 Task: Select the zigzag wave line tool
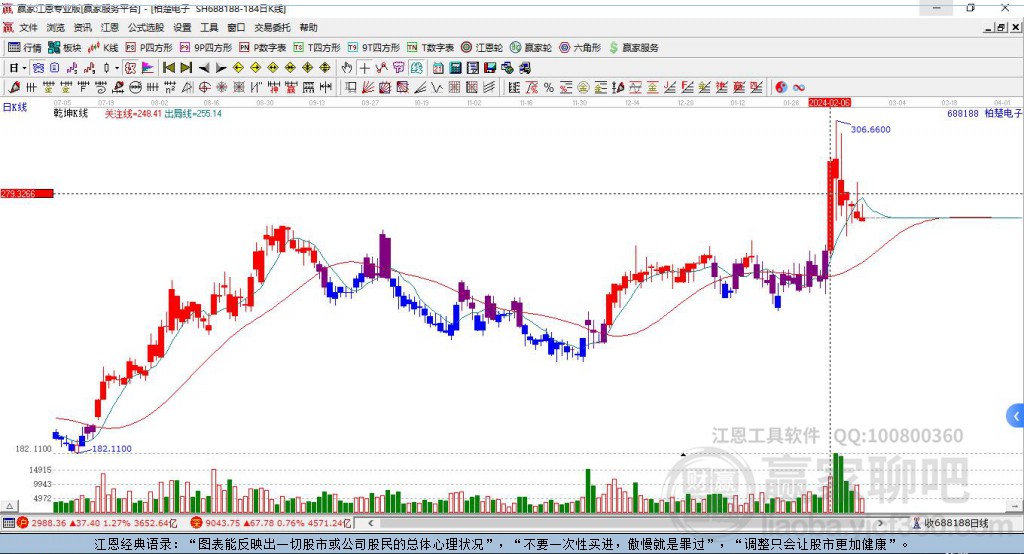pos(436,87)
